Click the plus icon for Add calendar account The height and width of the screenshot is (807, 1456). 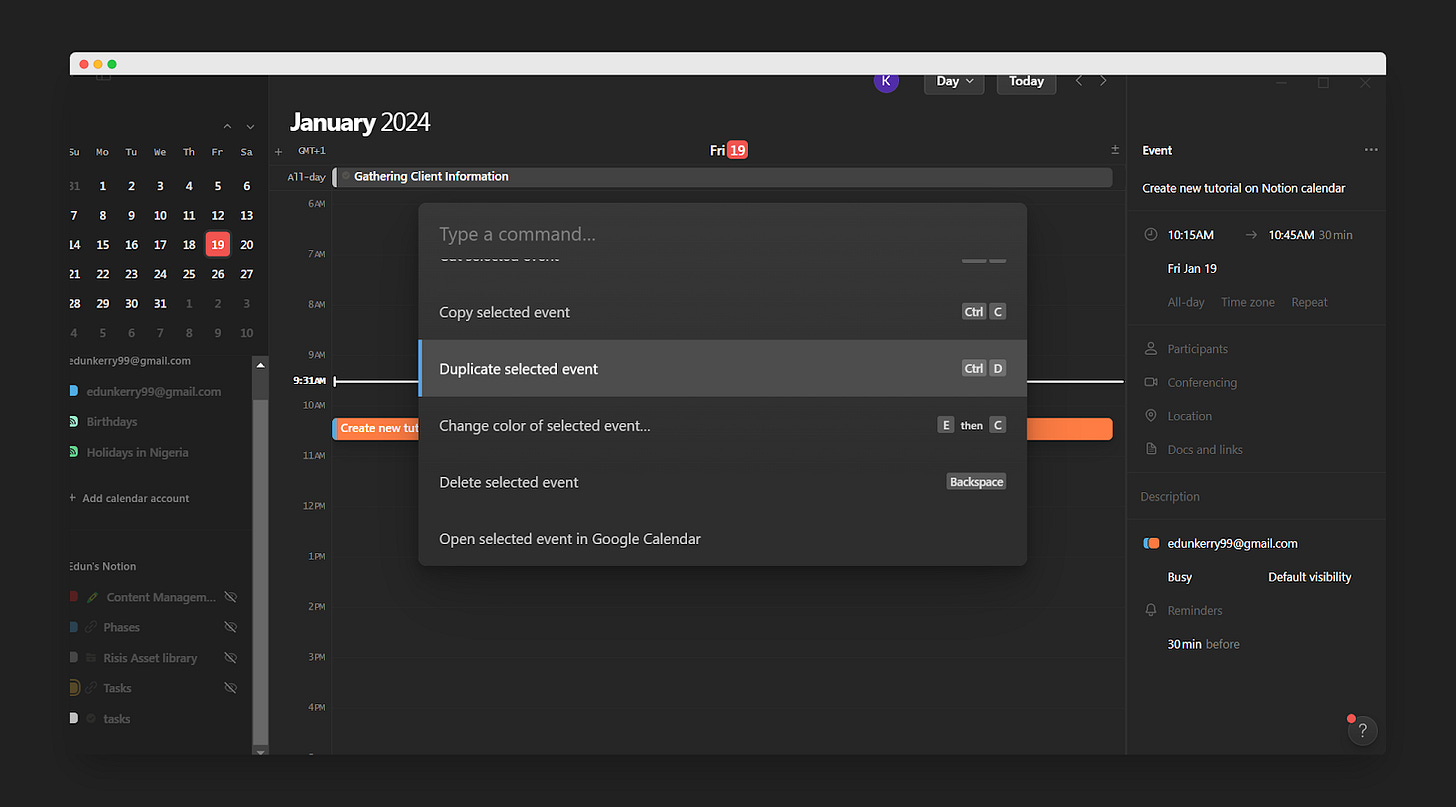pos(72,498)
